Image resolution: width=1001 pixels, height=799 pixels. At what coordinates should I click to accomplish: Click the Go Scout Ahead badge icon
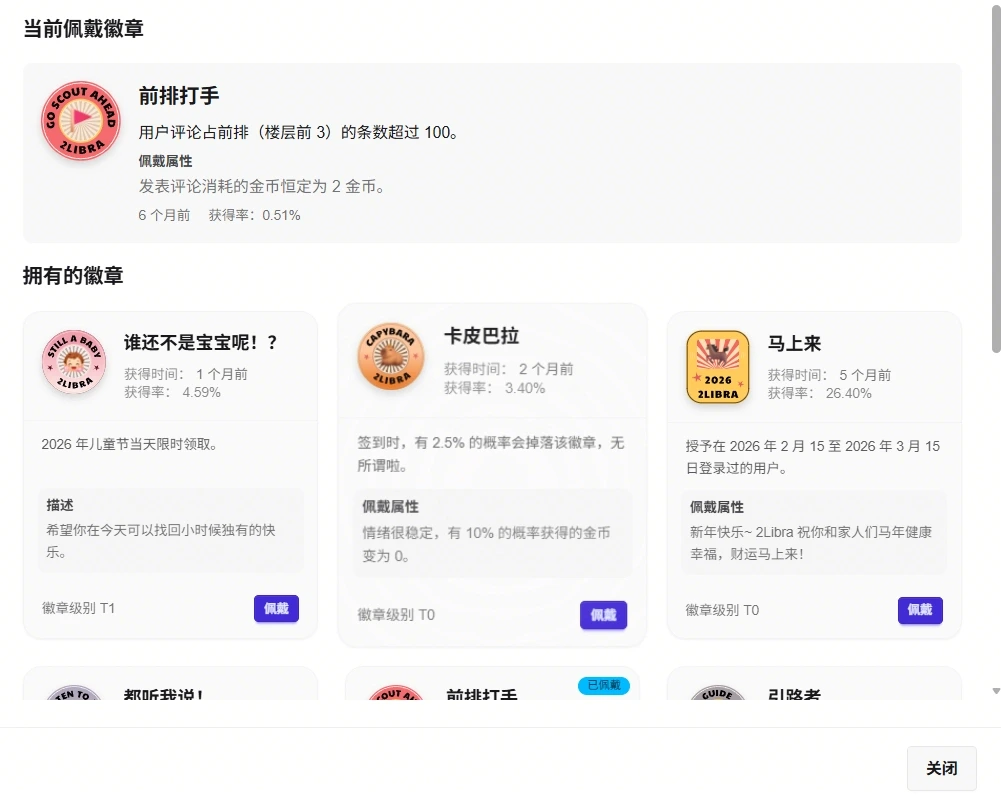tap(81, 120)
